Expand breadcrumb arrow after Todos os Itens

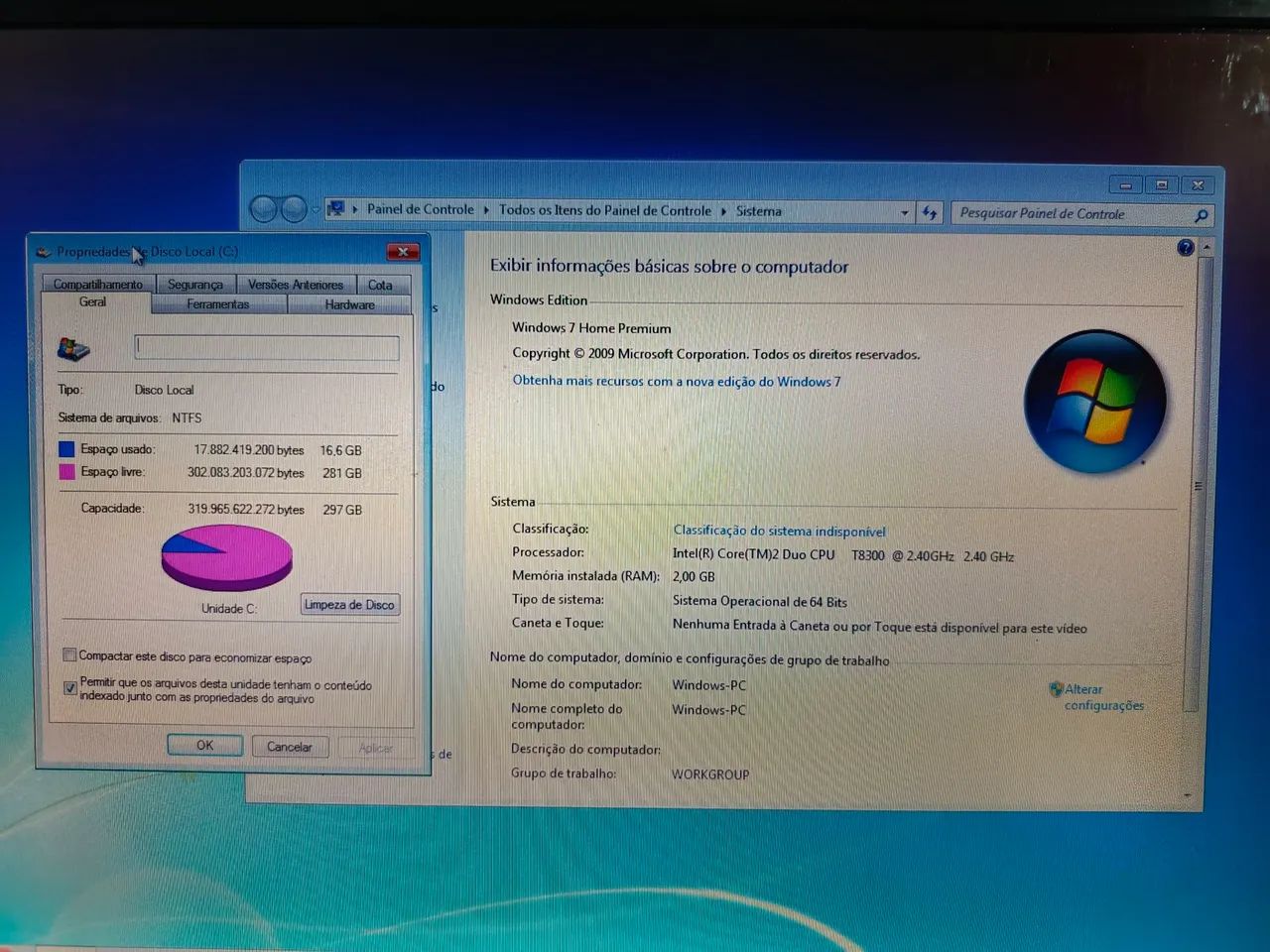(x=723, y=211)
